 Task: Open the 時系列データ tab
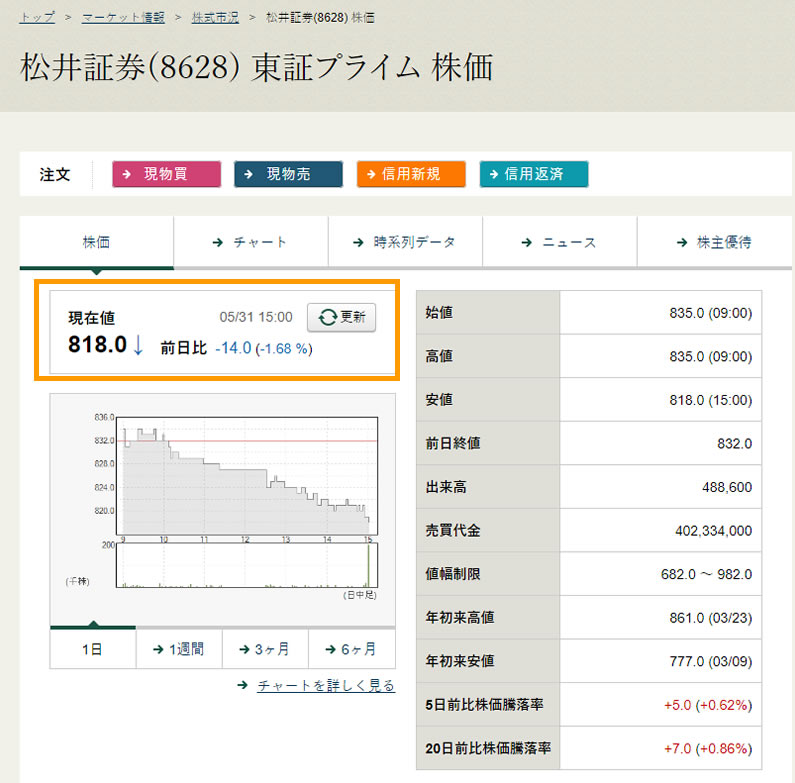click(405, 242)
